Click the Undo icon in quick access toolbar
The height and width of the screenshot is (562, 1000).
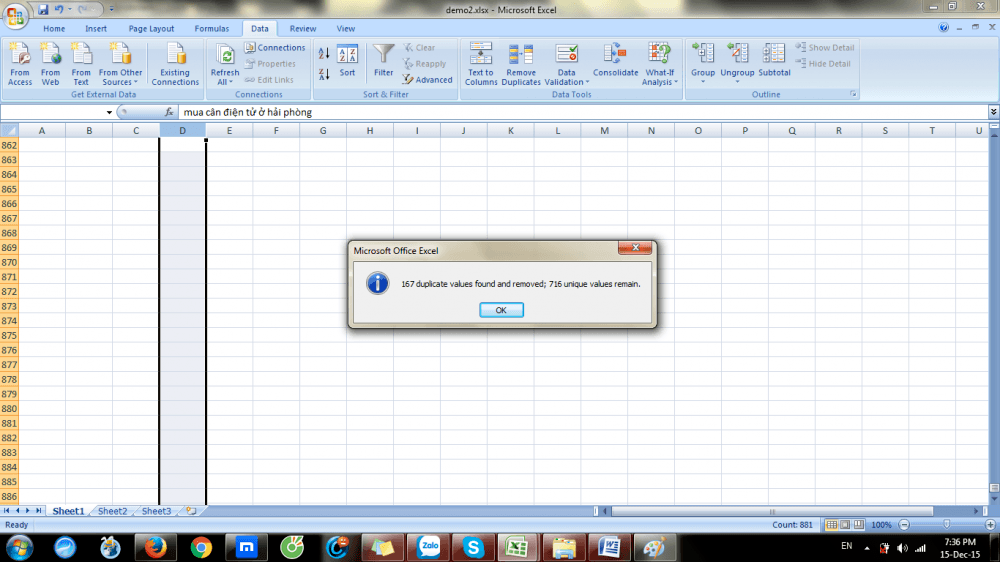[59, 10]
